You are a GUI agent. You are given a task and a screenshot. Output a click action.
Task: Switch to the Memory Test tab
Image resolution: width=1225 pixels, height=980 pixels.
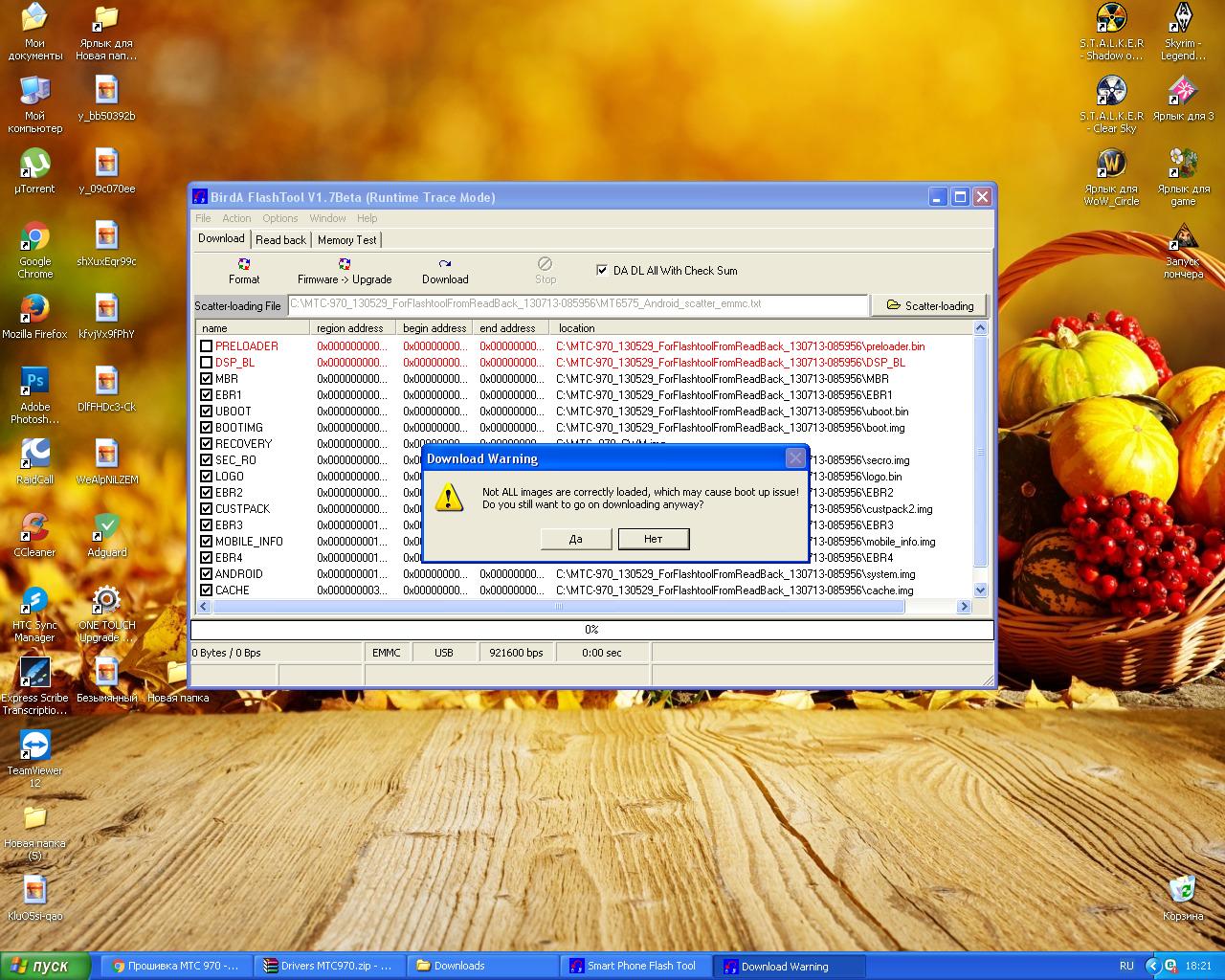click(346, 240)
